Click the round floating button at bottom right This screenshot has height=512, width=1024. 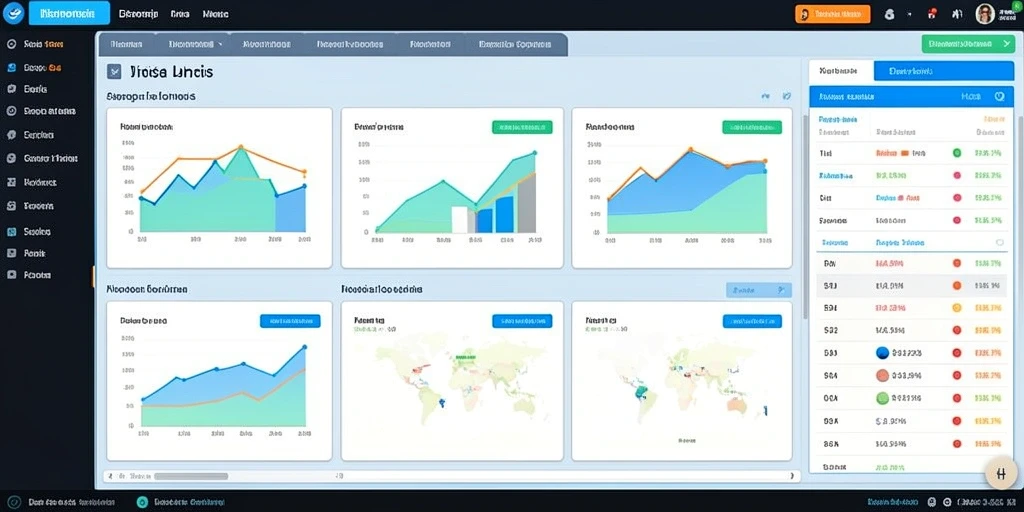[1001, 473]
